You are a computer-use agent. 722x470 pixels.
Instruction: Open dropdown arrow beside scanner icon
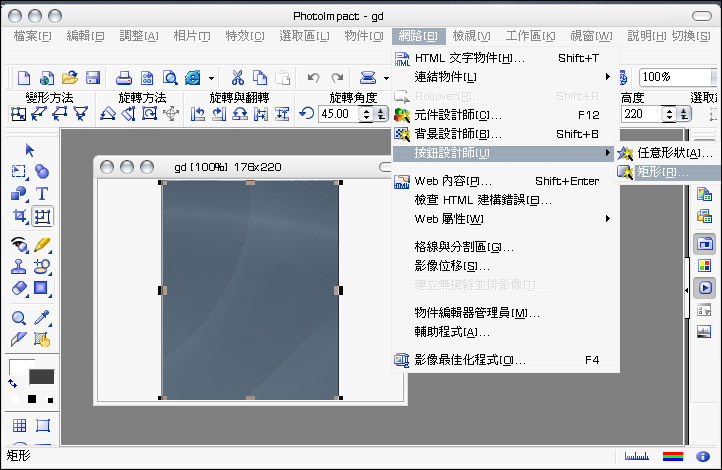pyautogui.click(x=386, y=78)
